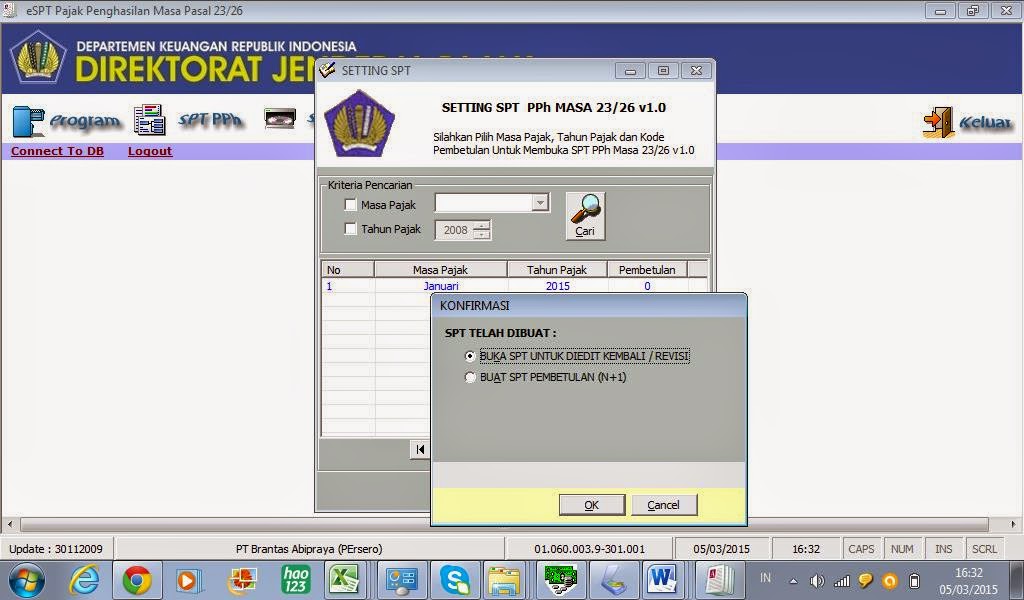This screenshot has height=600, width=1024.
Task: Click the Update : 30112009 status entry
Action: [x=56, y=549]
